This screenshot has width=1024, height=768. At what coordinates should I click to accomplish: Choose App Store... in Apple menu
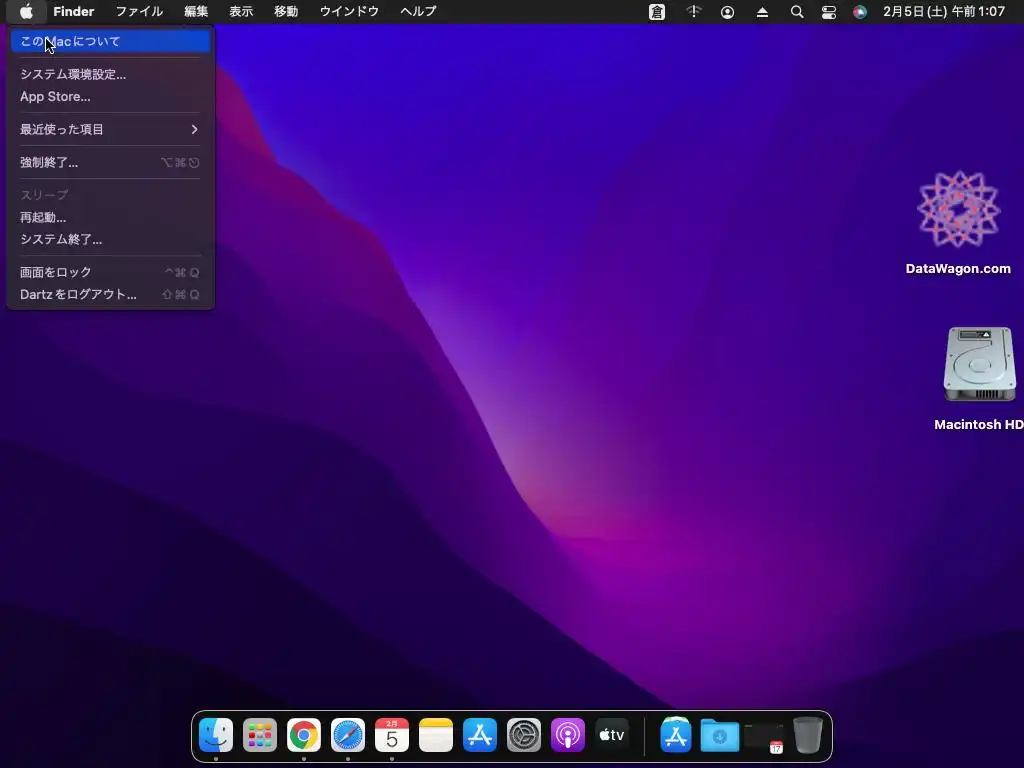pos(110,97)
